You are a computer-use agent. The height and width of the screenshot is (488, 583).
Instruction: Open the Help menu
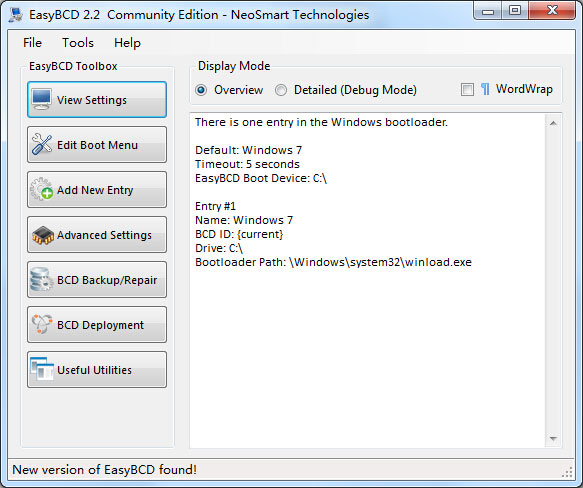pos(127,43)
